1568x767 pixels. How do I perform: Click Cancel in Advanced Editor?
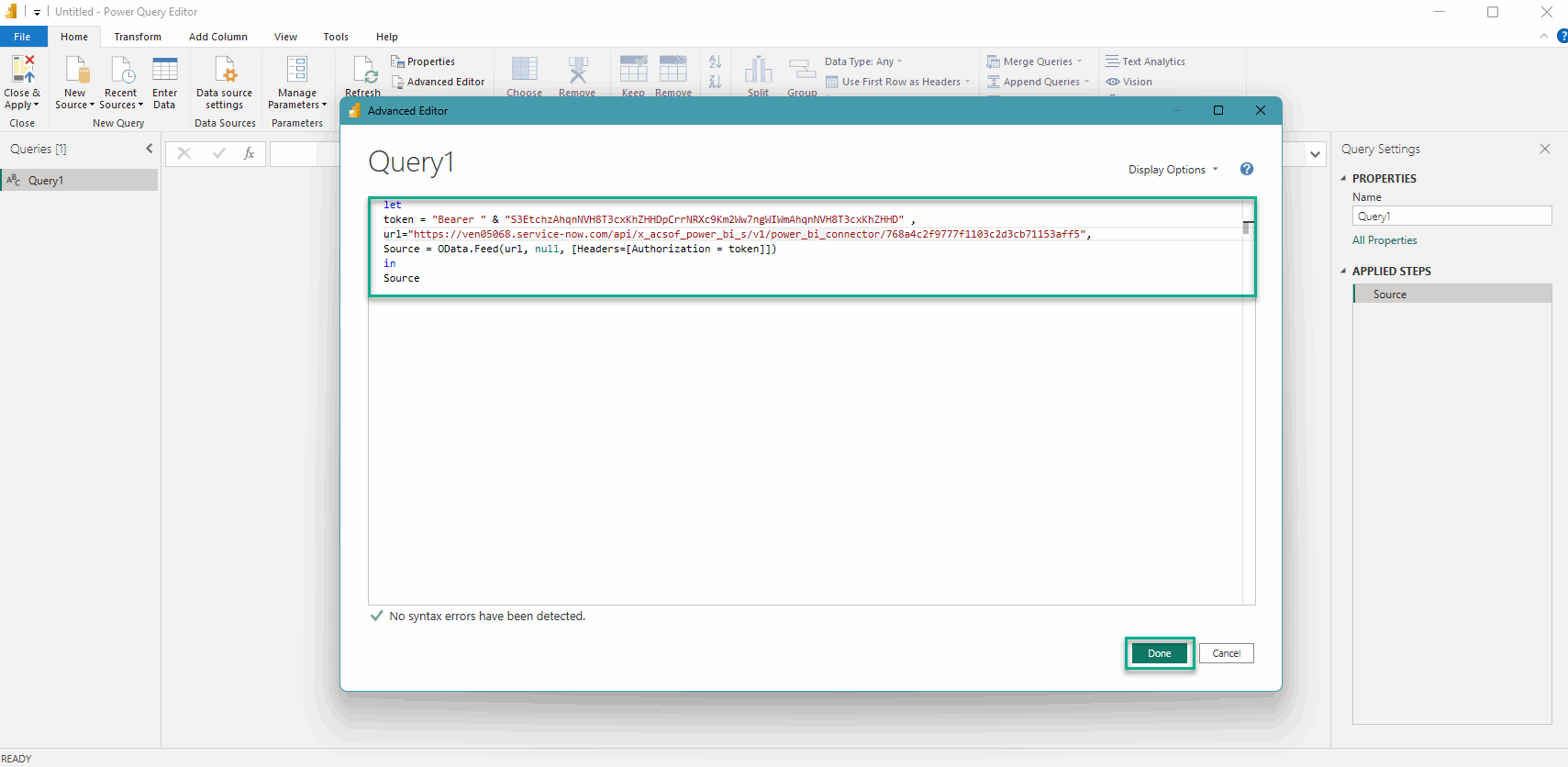pos(1227,653)
